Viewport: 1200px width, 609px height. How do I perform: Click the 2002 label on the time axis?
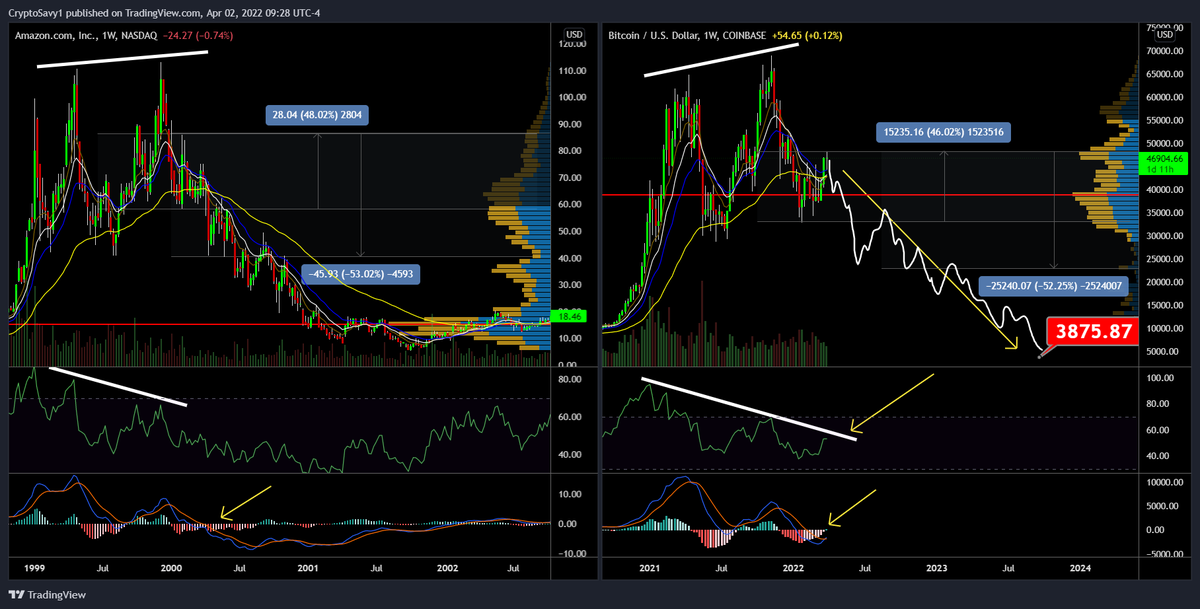(x=447, y=567)
